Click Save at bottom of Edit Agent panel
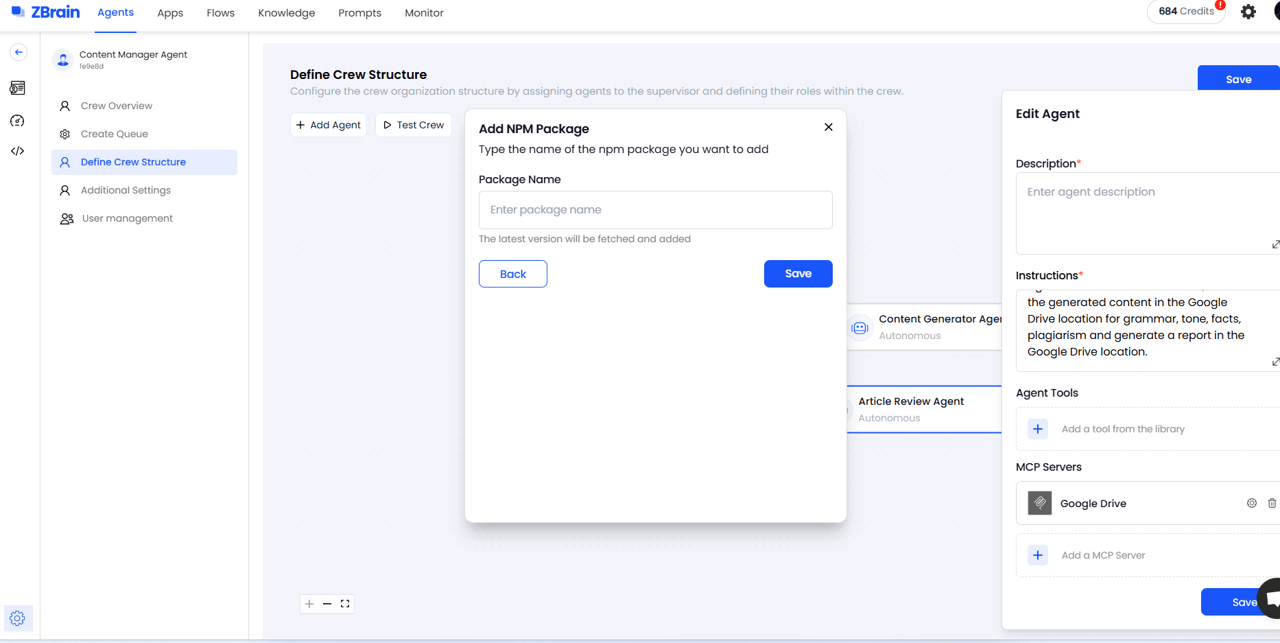The image size is (1280, 643). click(x=1240, y=602)
